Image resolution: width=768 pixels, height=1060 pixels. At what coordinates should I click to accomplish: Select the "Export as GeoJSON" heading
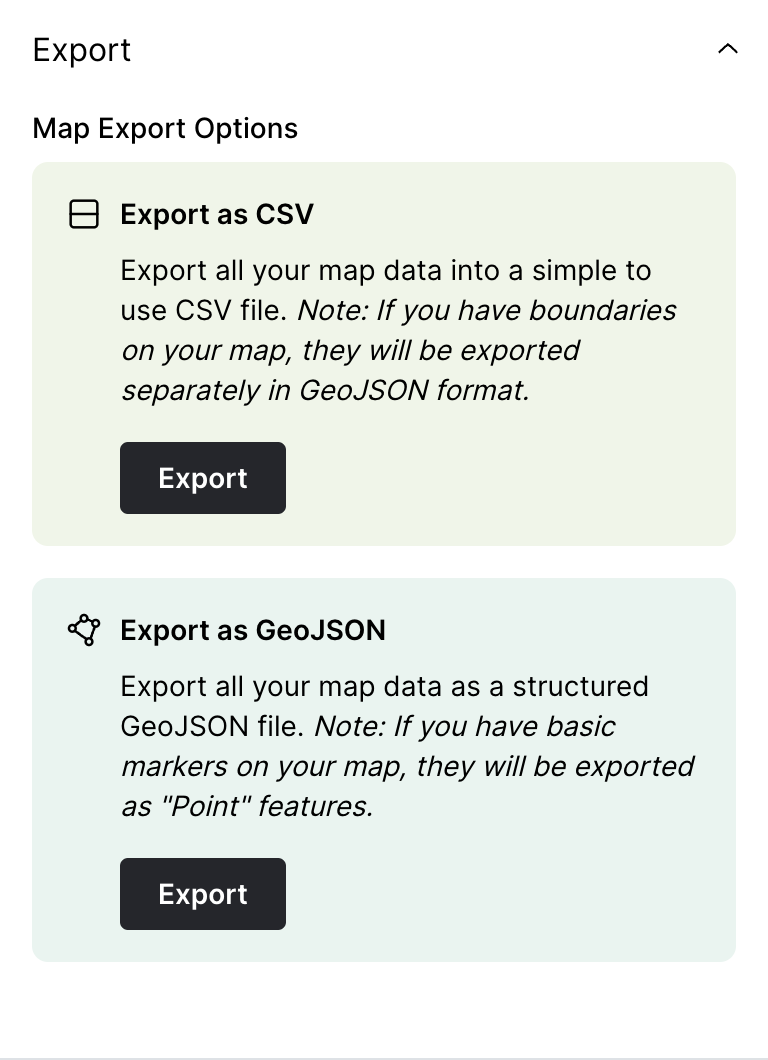(253, 630)
